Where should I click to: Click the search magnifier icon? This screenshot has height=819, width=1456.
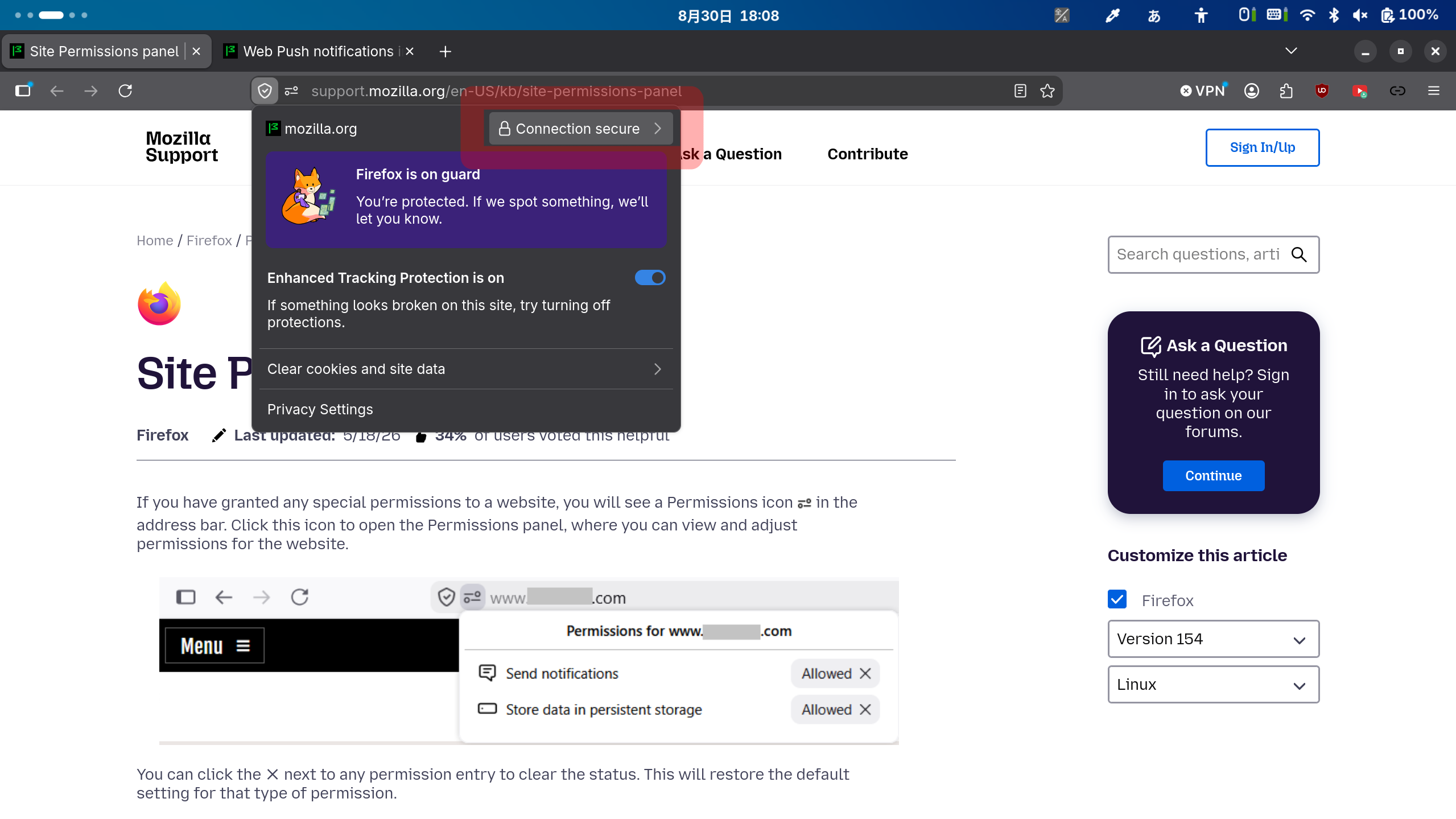pos(1299,254)
